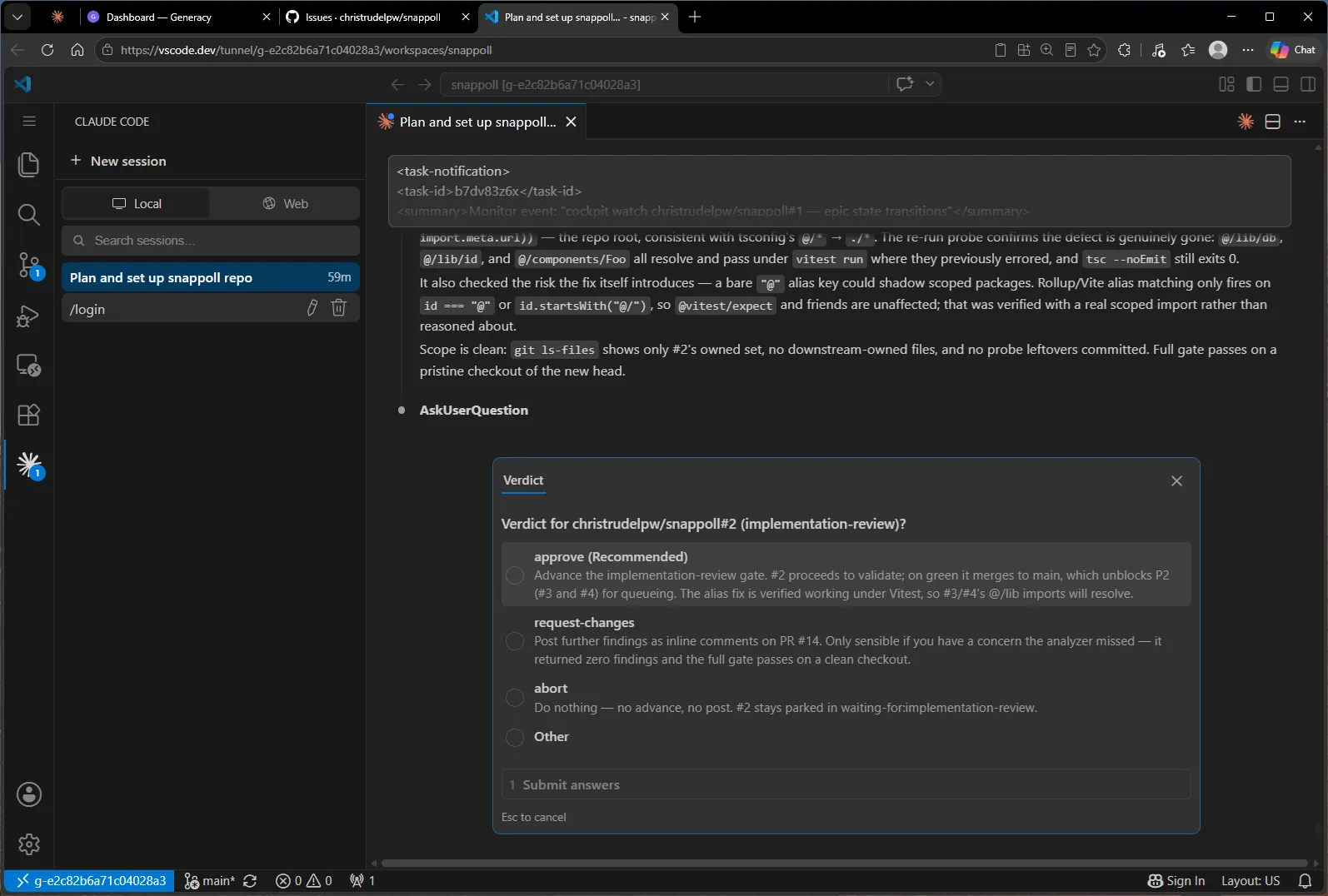Open browser extensions puzzle icon
The height and width of the screenshot is (896, 1328).
coord(1124,50)
